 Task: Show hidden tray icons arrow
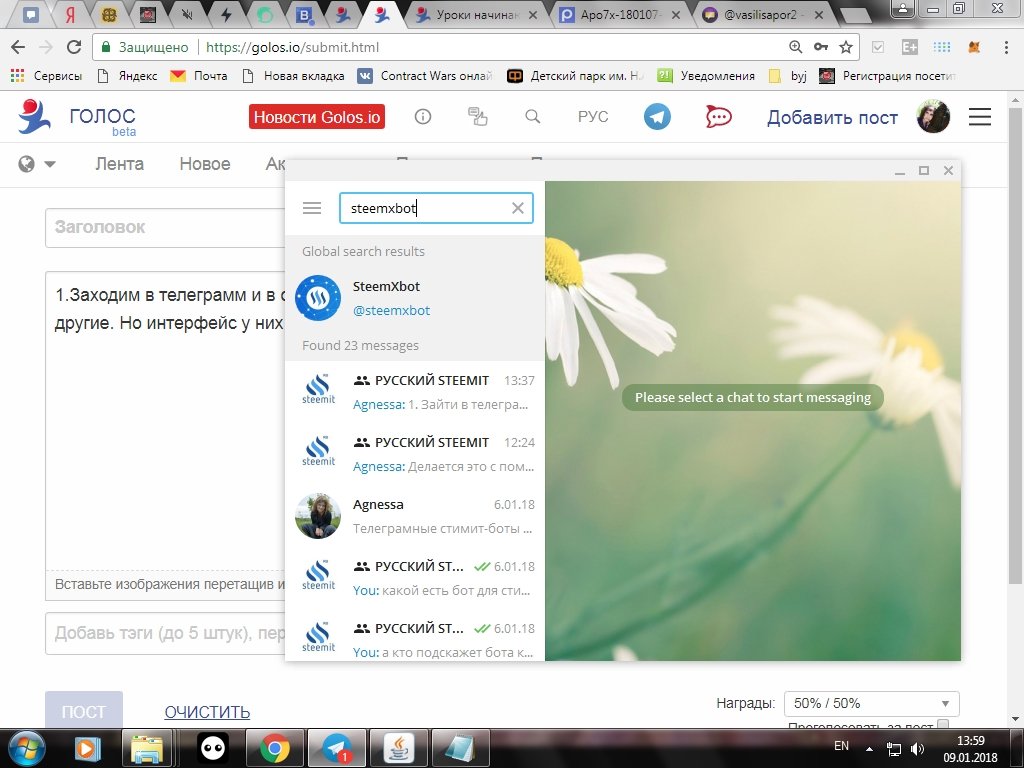pos(869,748)
